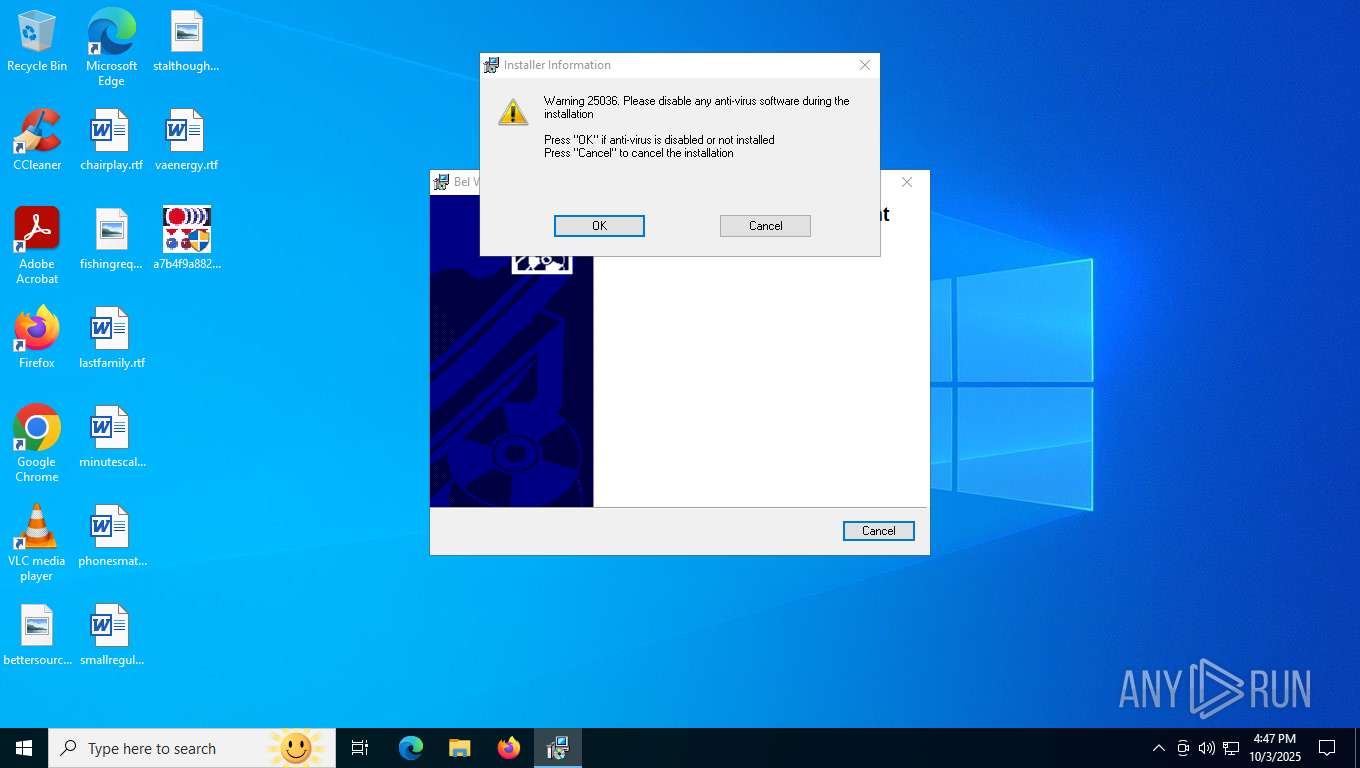Open Microsoft Edge from the taskbar

pyautogui.click(x=411, y=748)
